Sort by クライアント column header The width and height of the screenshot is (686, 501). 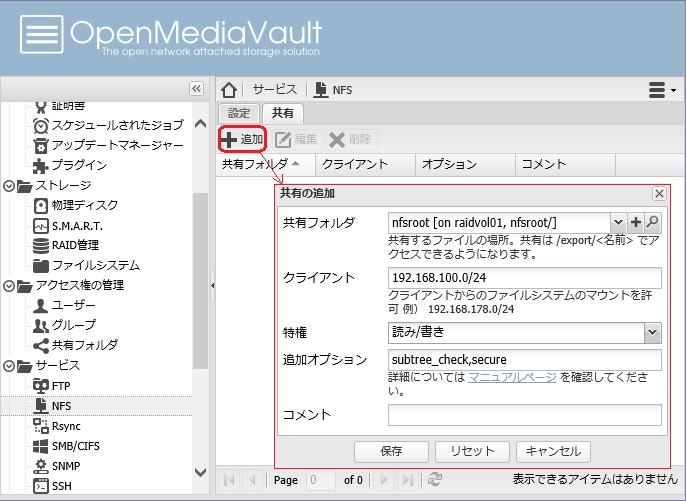point(365,165)
